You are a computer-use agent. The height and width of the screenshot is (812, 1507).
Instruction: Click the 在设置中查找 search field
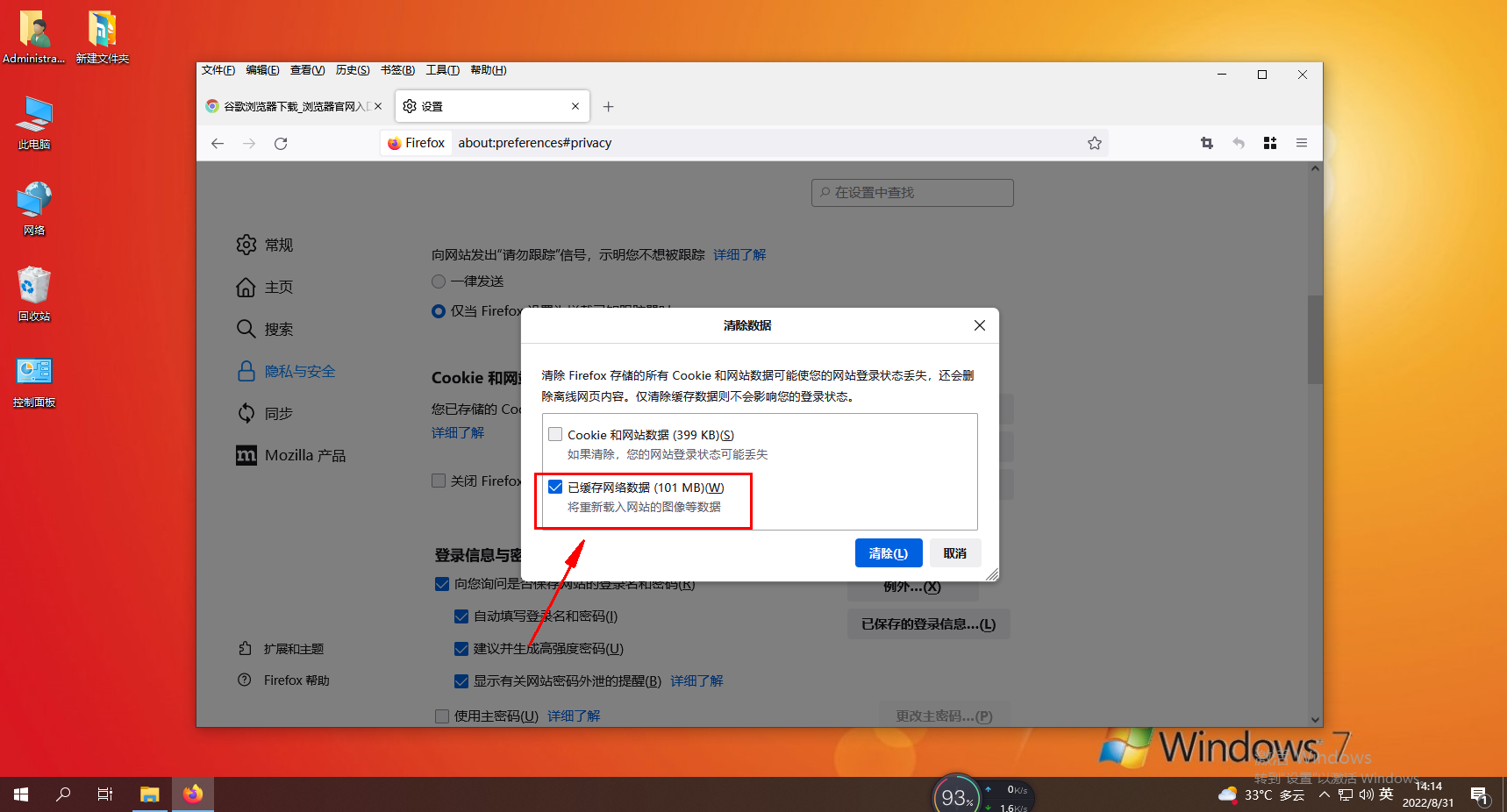pos(912,193)
